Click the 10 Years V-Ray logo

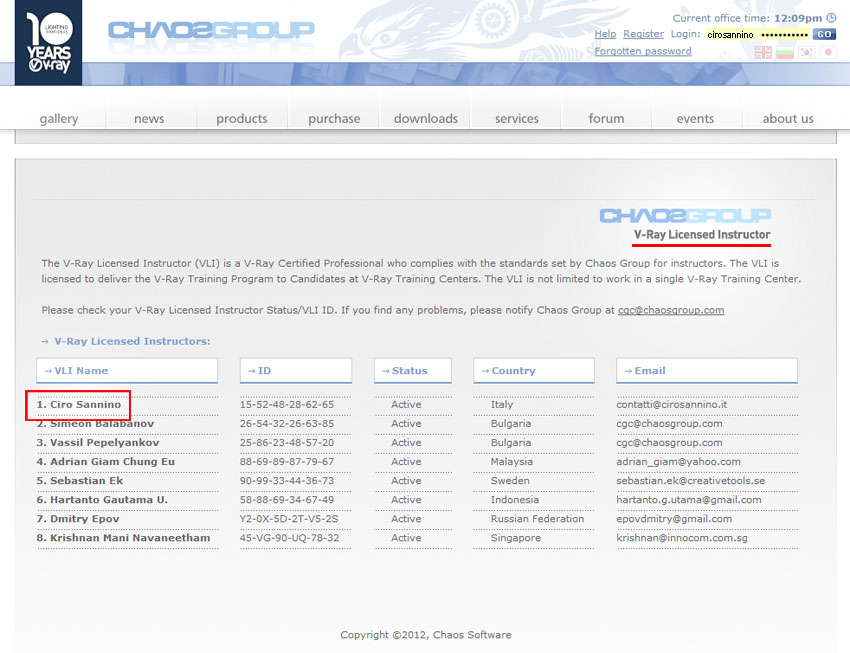(48, 42)
